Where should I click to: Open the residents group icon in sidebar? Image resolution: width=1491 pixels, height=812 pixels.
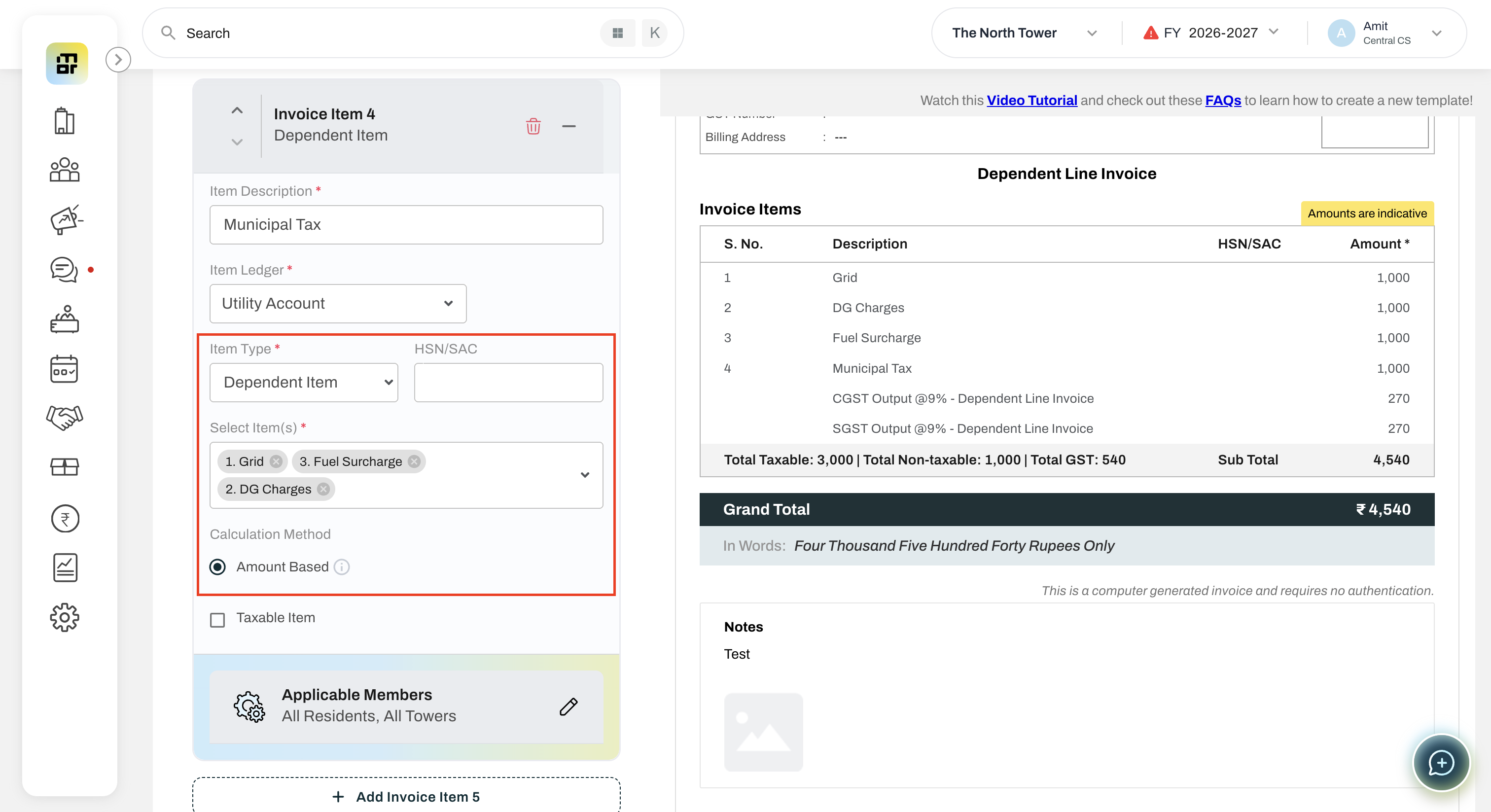(x=65, y=170)
